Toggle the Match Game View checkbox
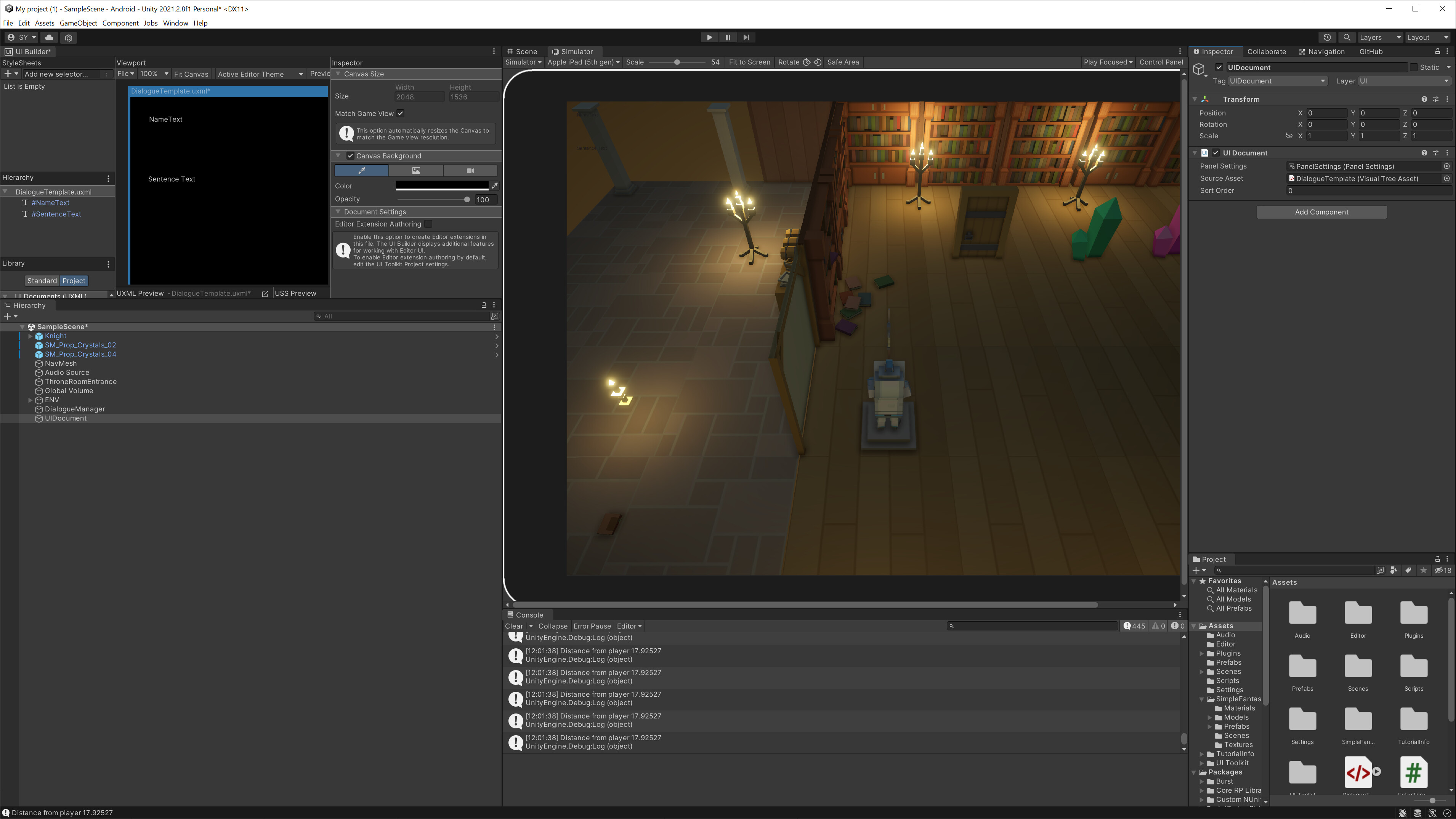 pos(400,113)
